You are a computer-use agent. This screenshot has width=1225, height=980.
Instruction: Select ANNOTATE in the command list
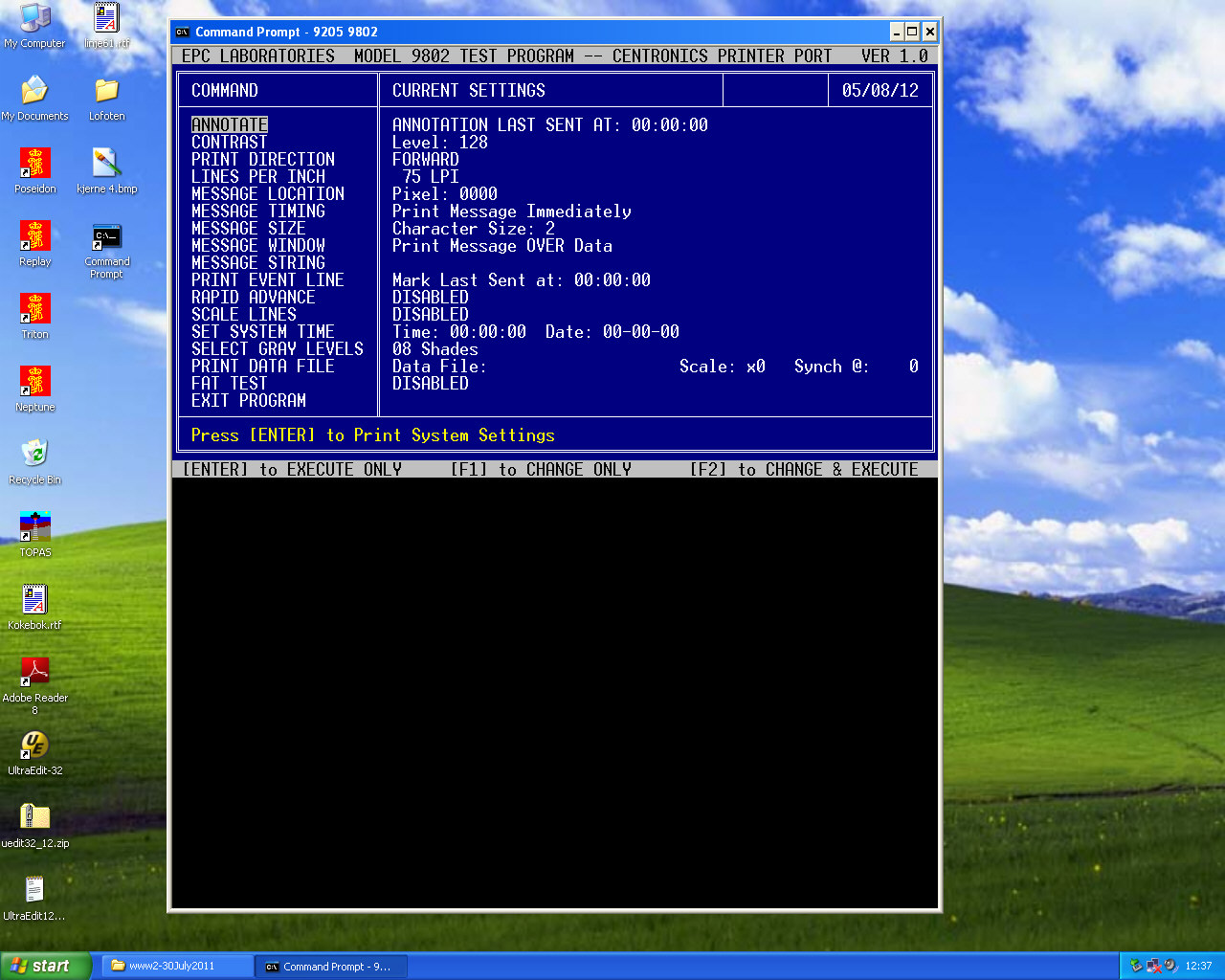coord(230,125)
